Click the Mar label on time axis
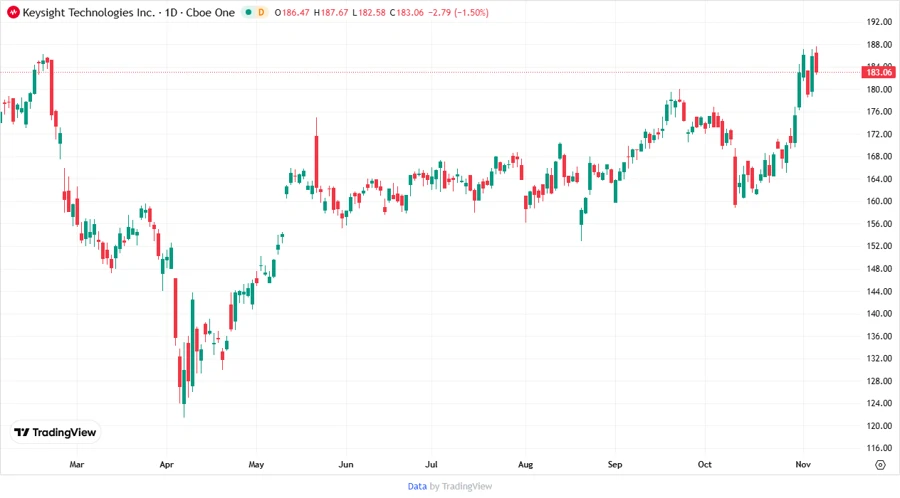Screen dimensions: 900x498 [x=76, y=464]
